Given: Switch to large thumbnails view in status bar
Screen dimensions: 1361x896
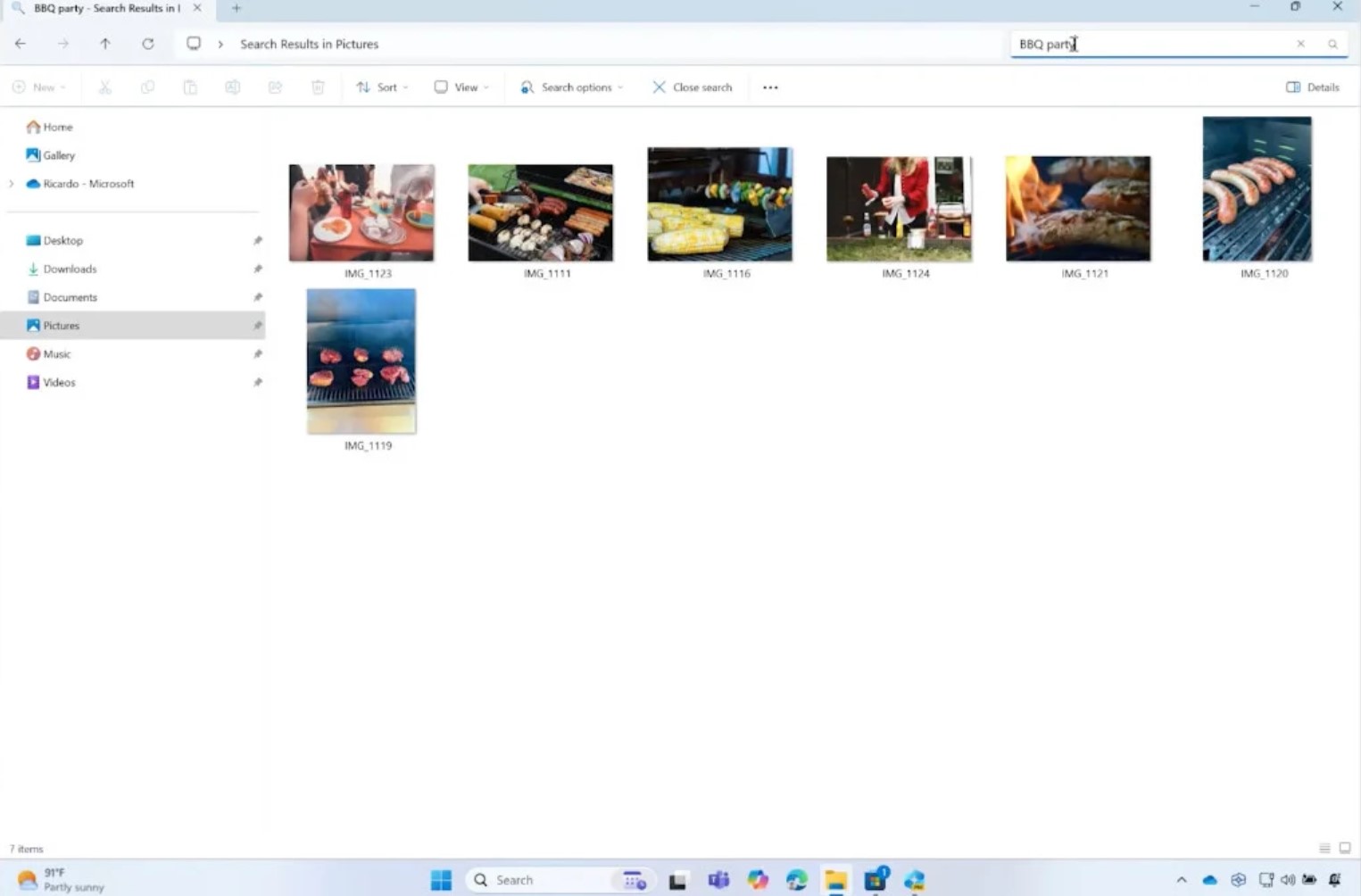Looking at the screenshot, I should (x=1344, y=848).
